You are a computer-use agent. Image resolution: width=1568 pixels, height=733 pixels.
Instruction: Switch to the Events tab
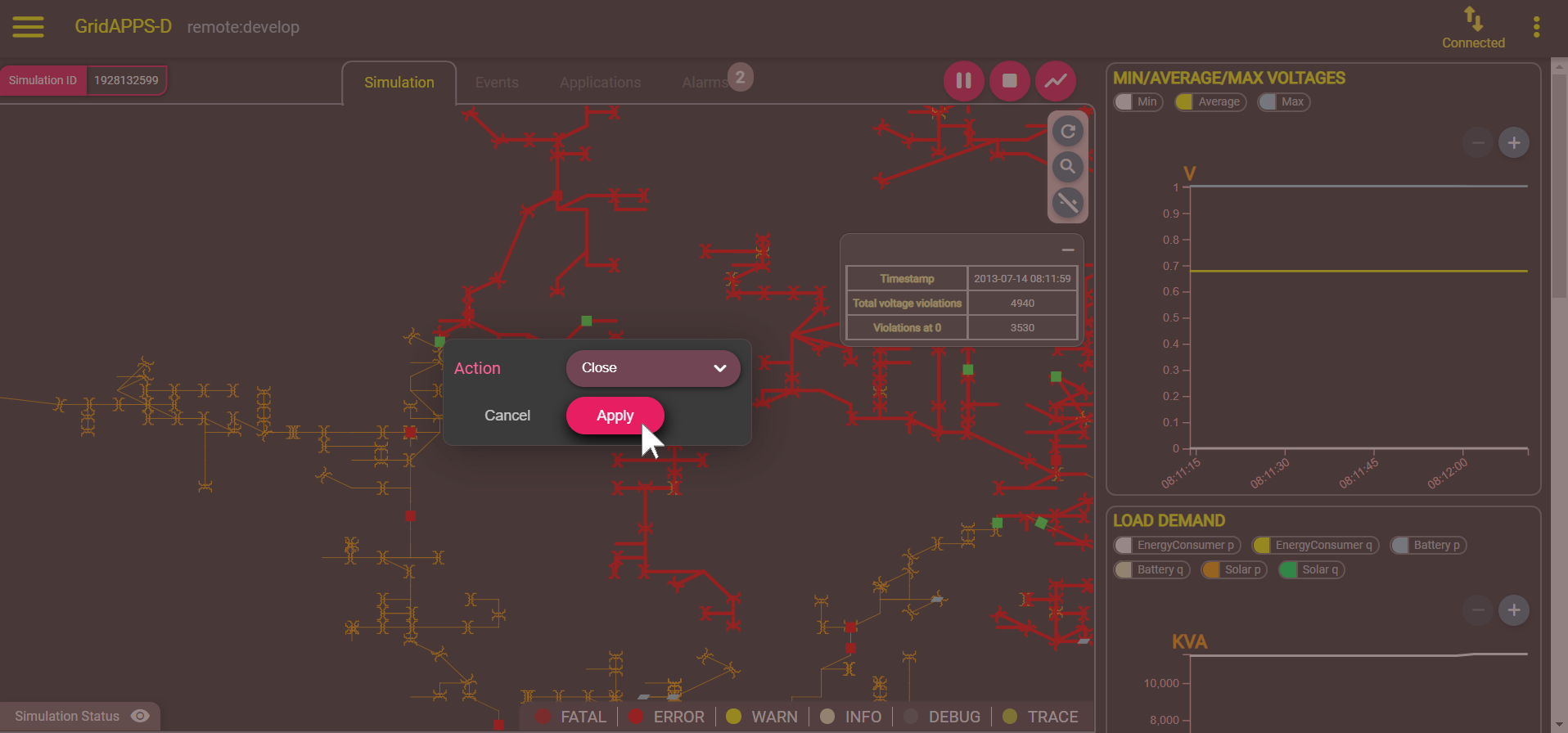[x=497, y=83]
